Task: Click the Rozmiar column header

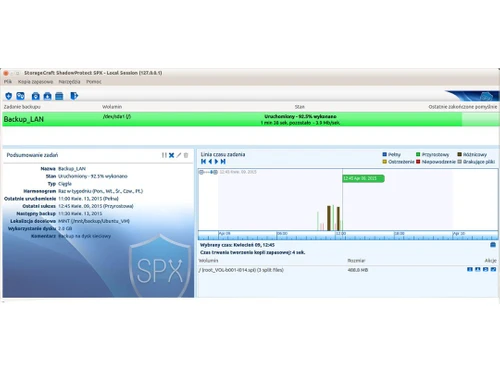Action: pos(356,260)
